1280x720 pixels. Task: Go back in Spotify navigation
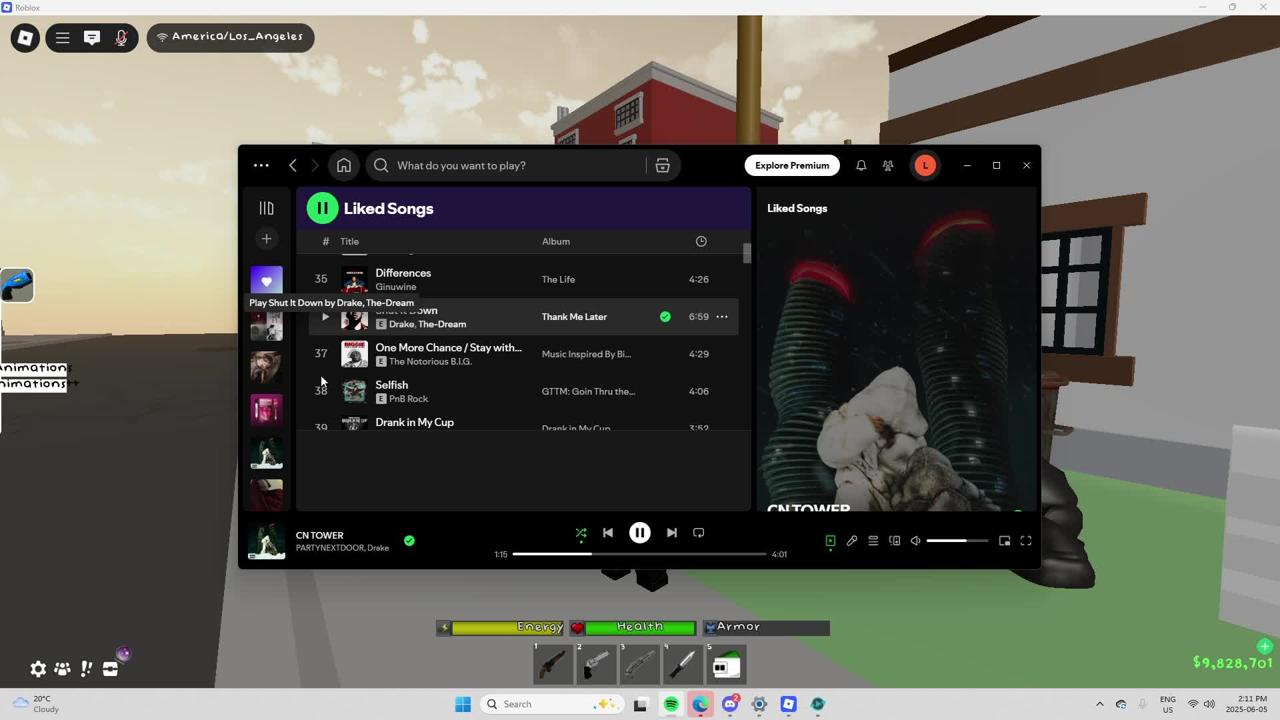(293, 165)
